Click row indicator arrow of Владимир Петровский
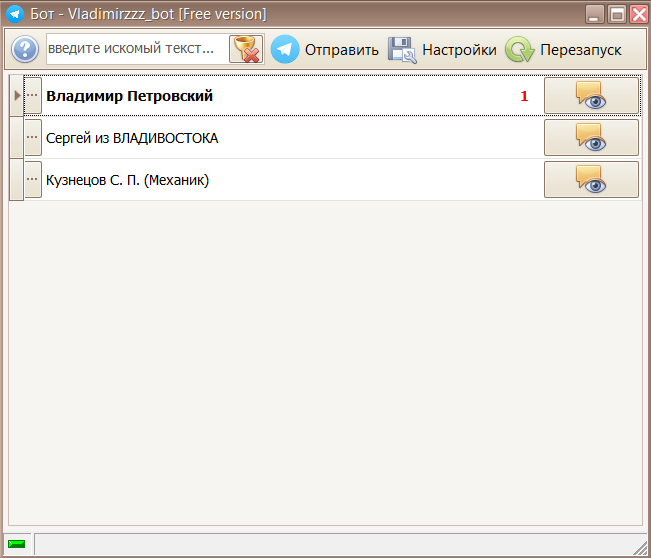Image resolution: width=651 pixels, height=558 pixels. [17, 95]
